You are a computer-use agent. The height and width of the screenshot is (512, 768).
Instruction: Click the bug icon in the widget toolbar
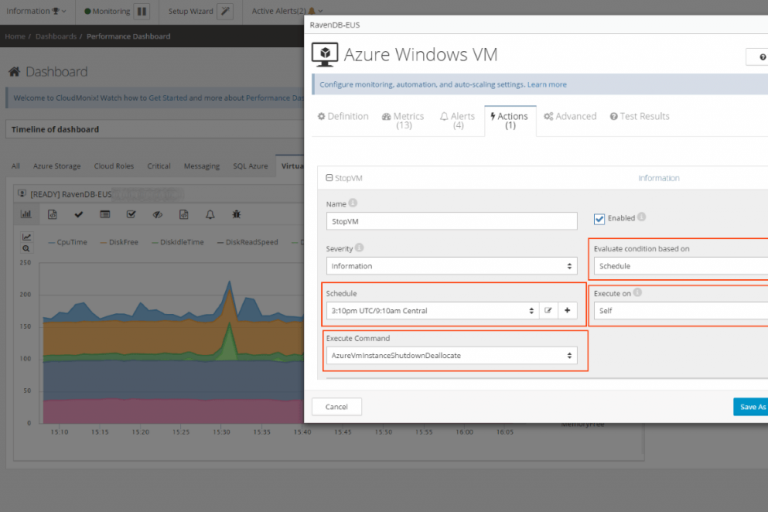(236, 214)
